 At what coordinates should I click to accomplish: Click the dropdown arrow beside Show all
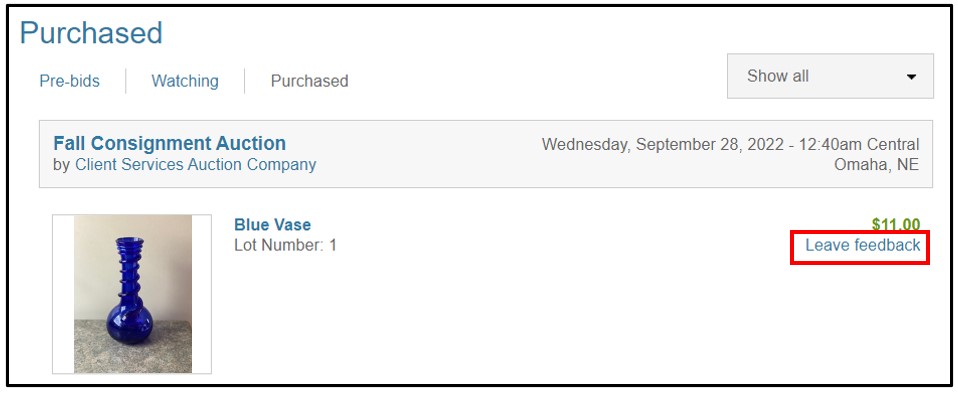911,77
